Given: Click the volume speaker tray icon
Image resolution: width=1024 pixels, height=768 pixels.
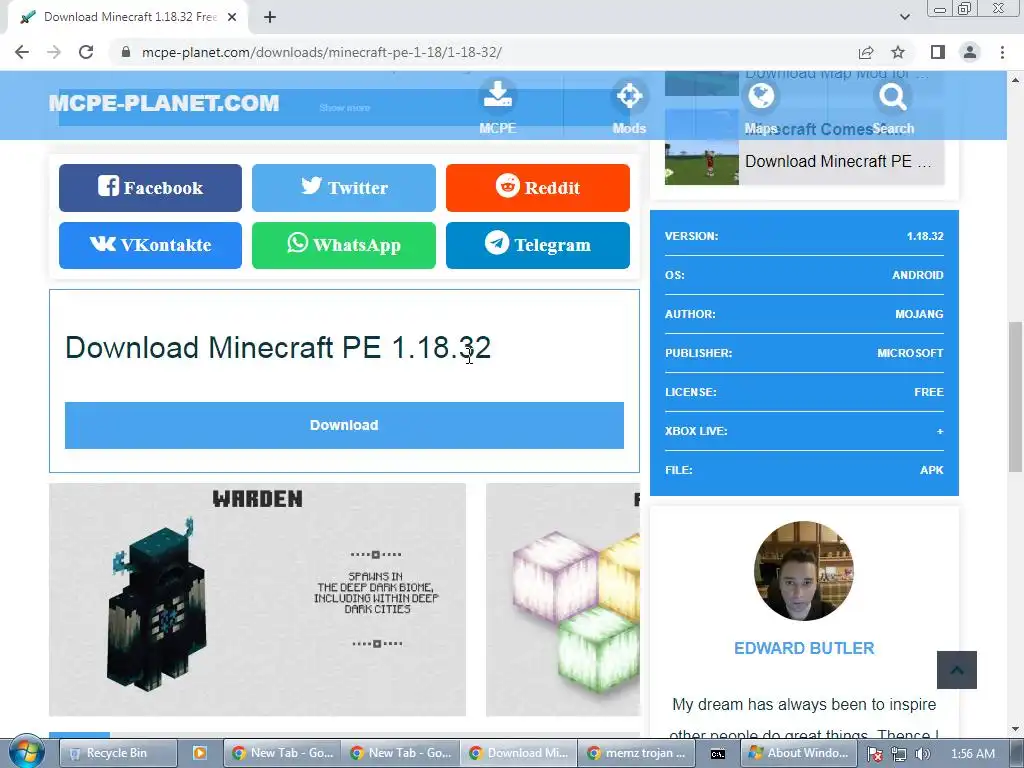Looking at the screenshot, I should pyautogui.click(x=922, y=754).
